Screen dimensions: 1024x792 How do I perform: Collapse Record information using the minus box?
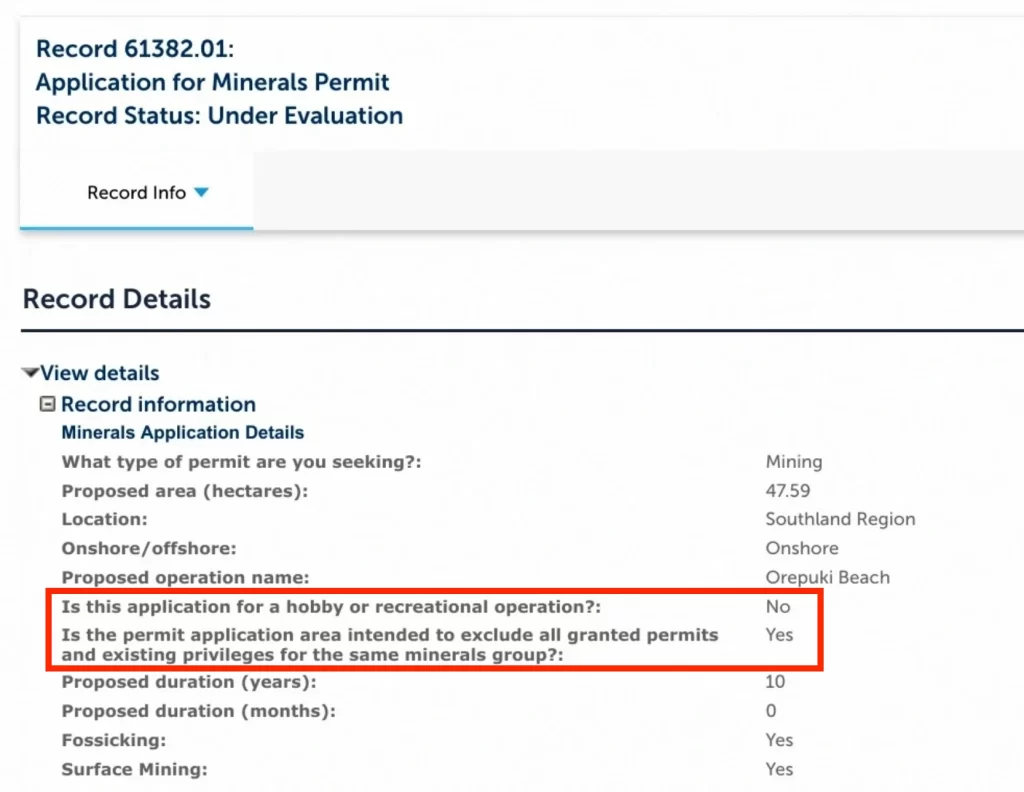[x=47, y=404]
